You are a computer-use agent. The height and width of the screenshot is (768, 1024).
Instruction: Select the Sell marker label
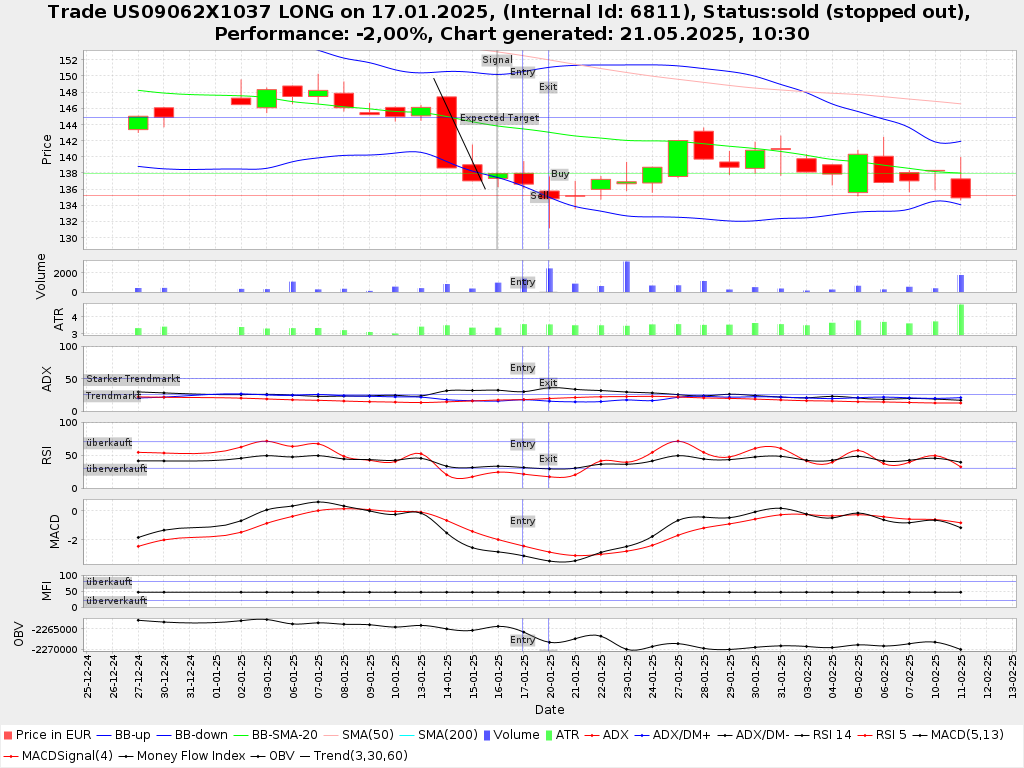(x=539, y=197)
